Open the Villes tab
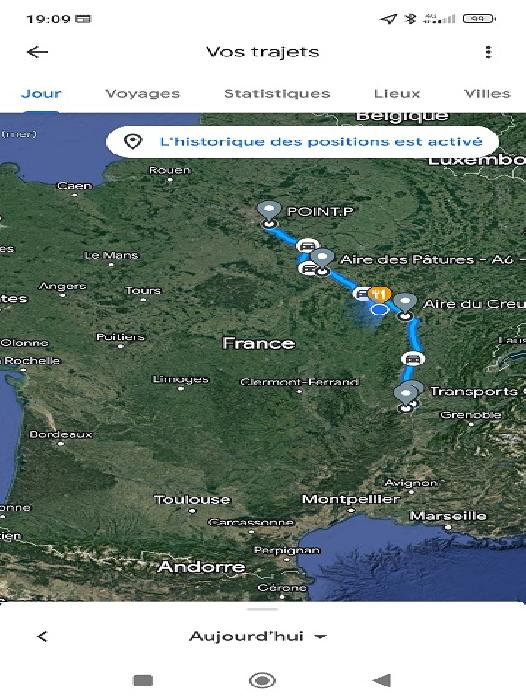Viewport: 526px width, 700px height. pyautogui.click(x=487, y=94)
